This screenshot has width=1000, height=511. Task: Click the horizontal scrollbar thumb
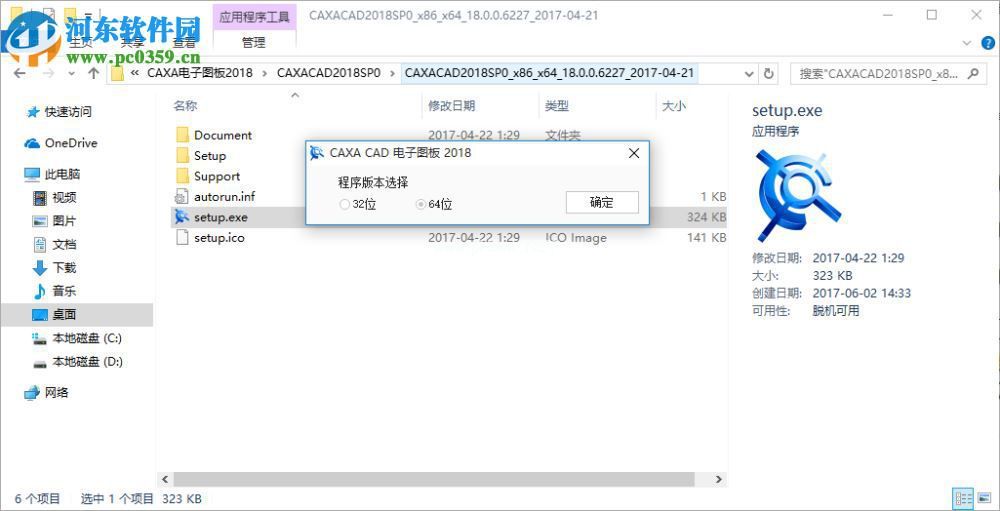tap(434, 479)
